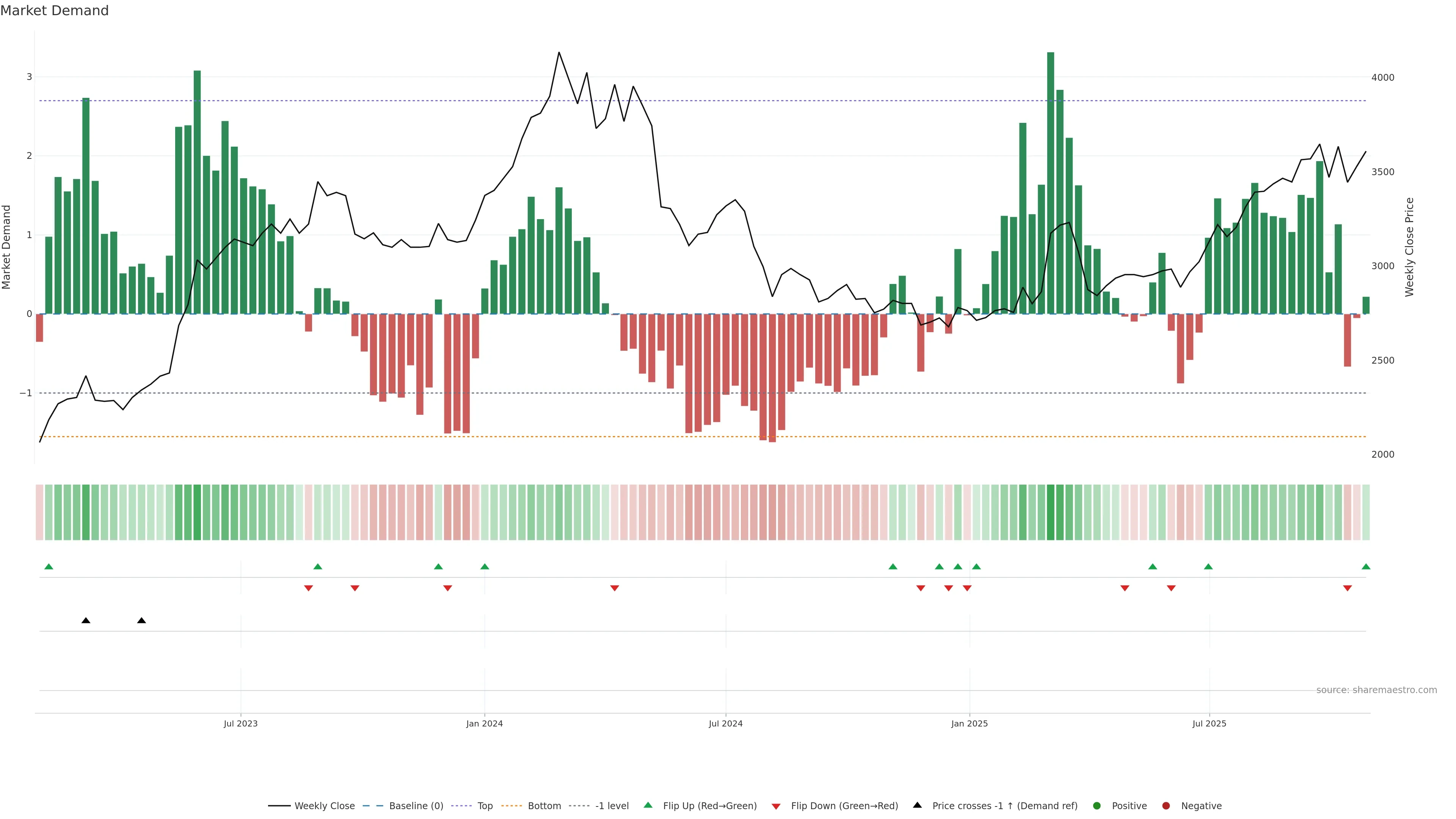Screen dimensions: 1456x819
Task: Click the rightmost red flip-down marker
Action: tap(1348, 588)
